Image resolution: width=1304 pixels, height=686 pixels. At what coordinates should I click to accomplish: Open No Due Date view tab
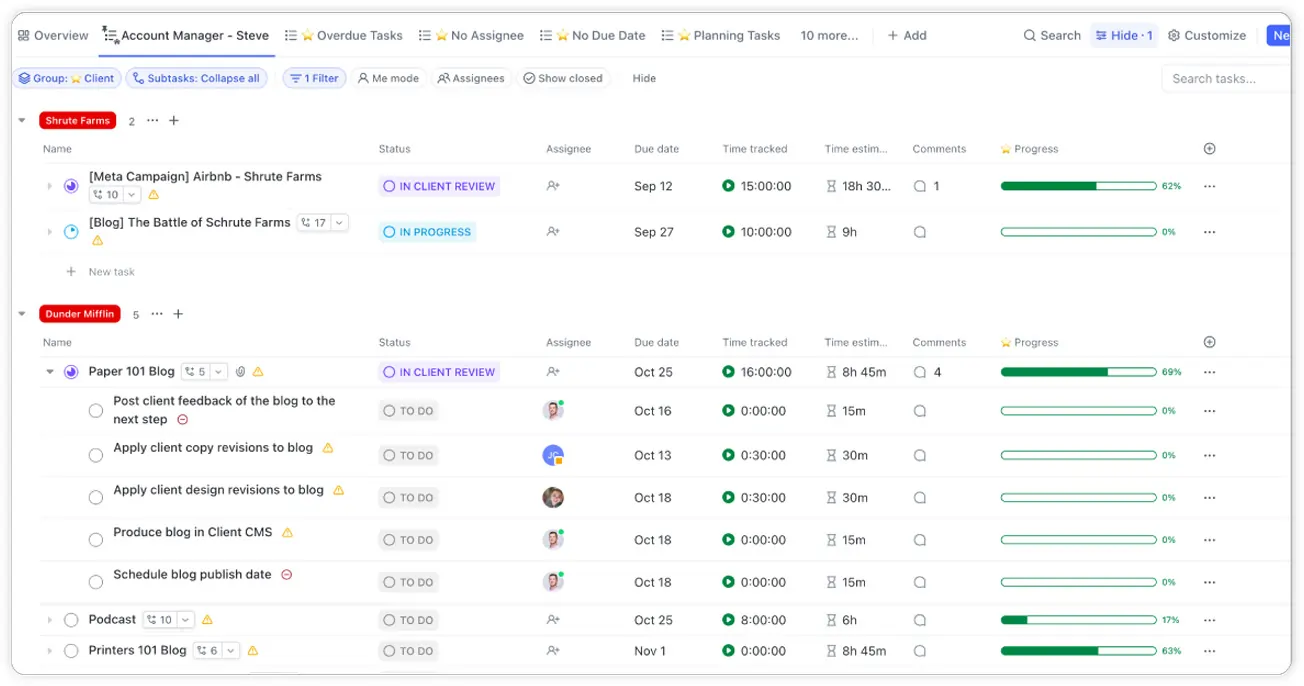click(592, 35)
